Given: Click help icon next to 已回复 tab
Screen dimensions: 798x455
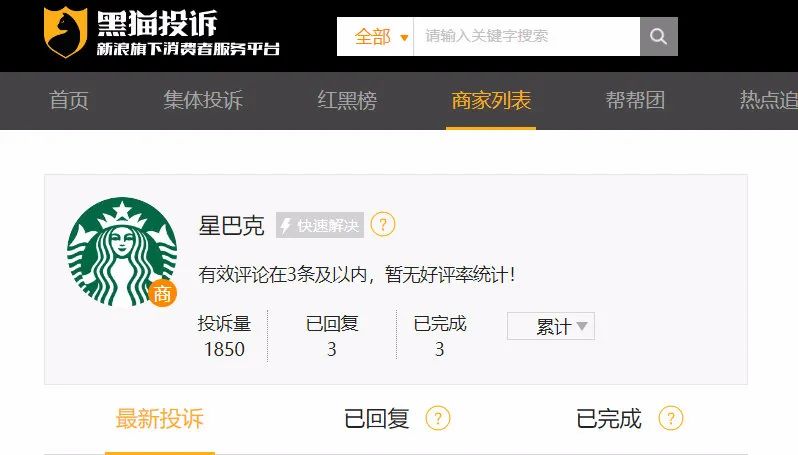Looking at the screenshot, I should click(438, 418).
